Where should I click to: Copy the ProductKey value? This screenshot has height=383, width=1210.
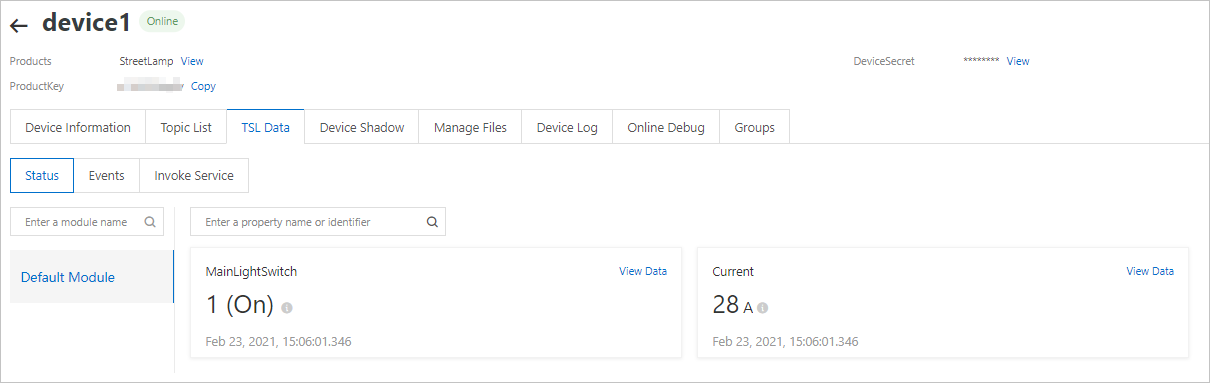pos(203,86)
